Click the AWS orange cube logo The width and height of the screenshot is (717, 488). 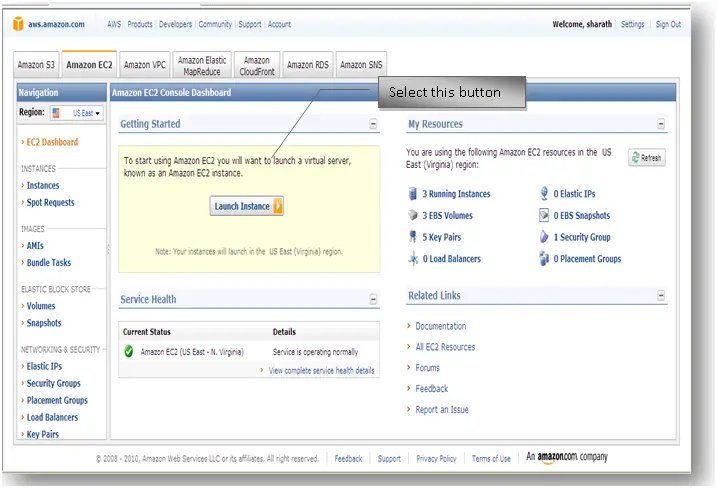click(x=18, y=24)
